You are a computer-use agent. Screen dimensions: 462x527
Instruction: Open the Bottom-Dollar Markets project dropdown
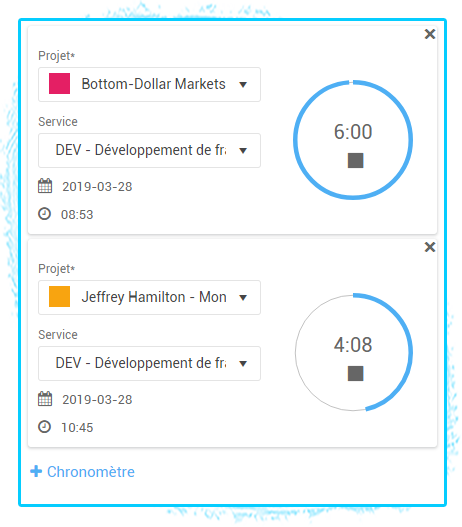tap(149, 84)
